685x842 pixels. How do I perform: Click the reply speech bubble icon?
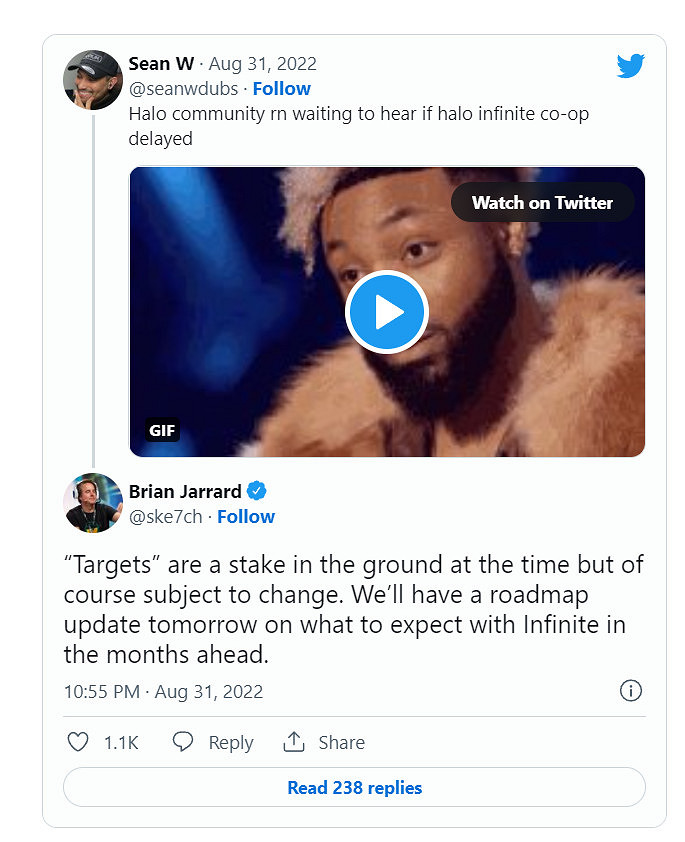pos(182,742)
